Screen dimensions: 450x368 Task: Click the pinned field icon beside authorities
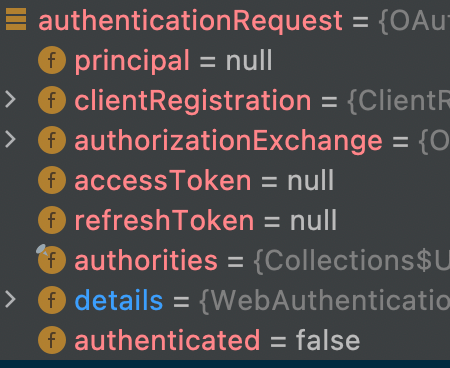(x=51, y=259)
